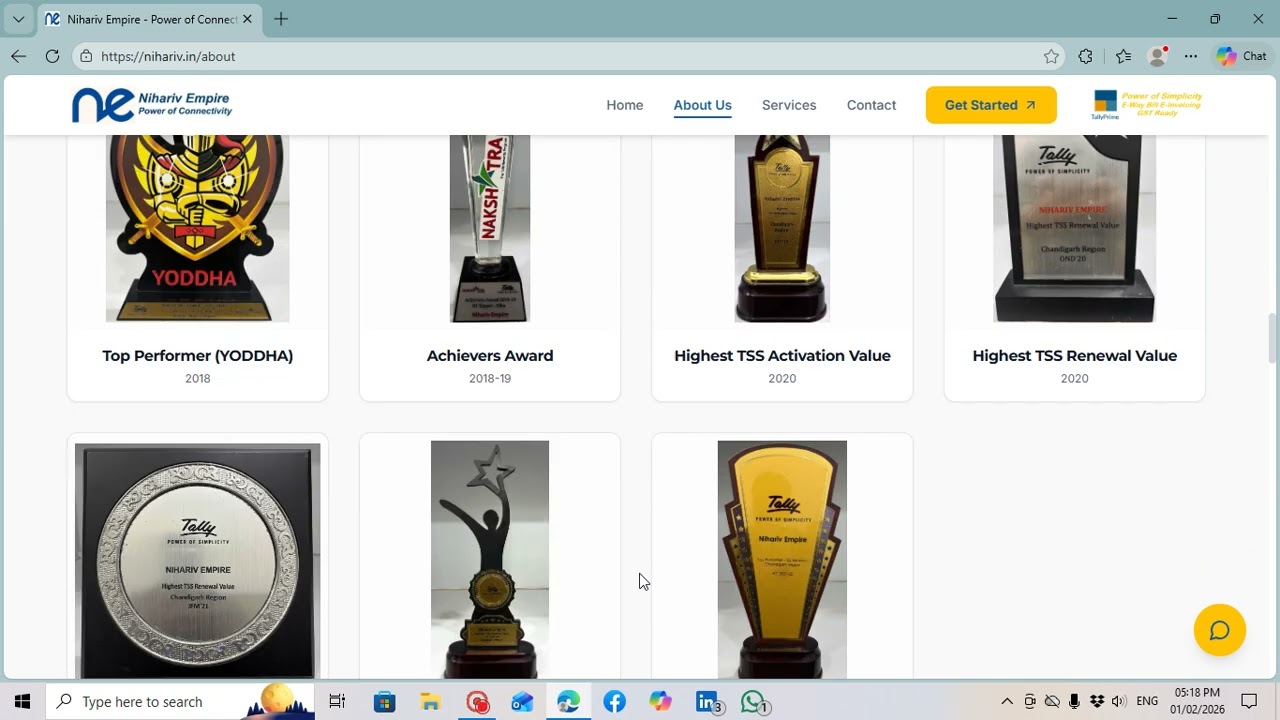
Task: Open the round silver Tally plaque image
Action: pyautogui.click(x=198, y=560)
